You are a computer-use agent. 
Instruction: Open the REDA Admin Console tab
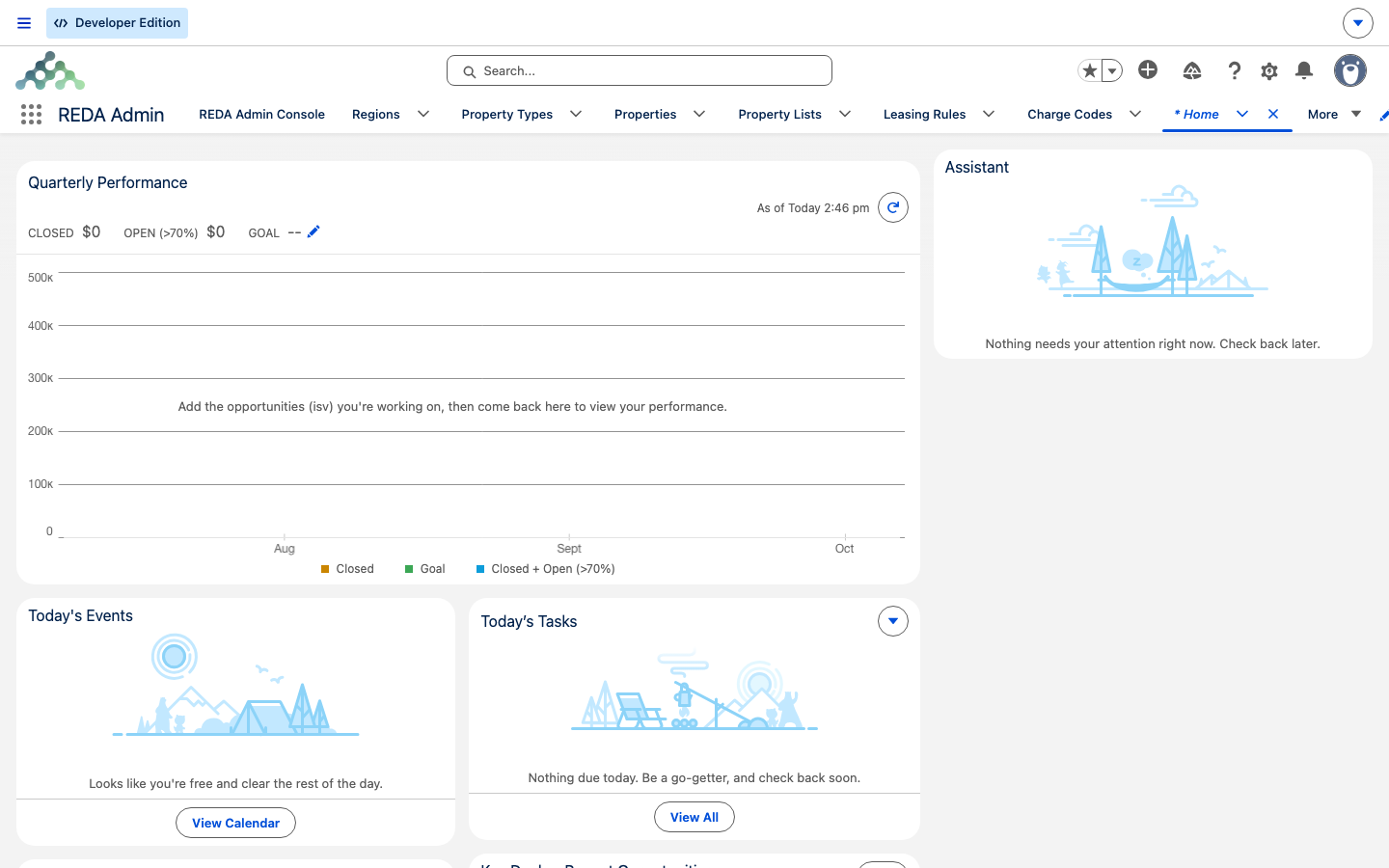[261, 114]
